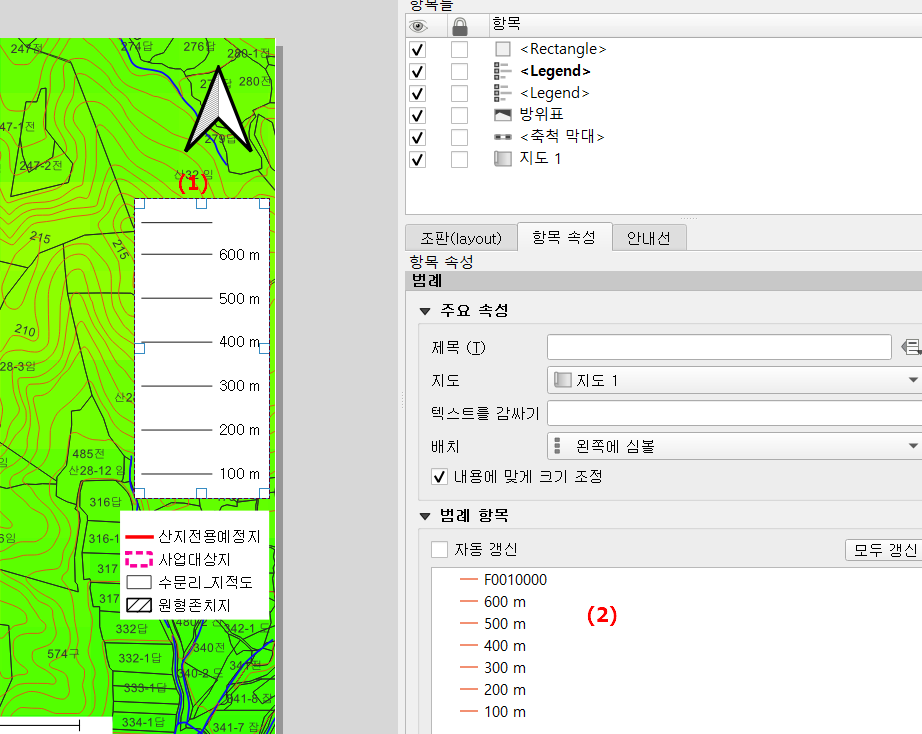Lock the 지도 1 item
Screen dimensions: 922x734
point(459,160)
